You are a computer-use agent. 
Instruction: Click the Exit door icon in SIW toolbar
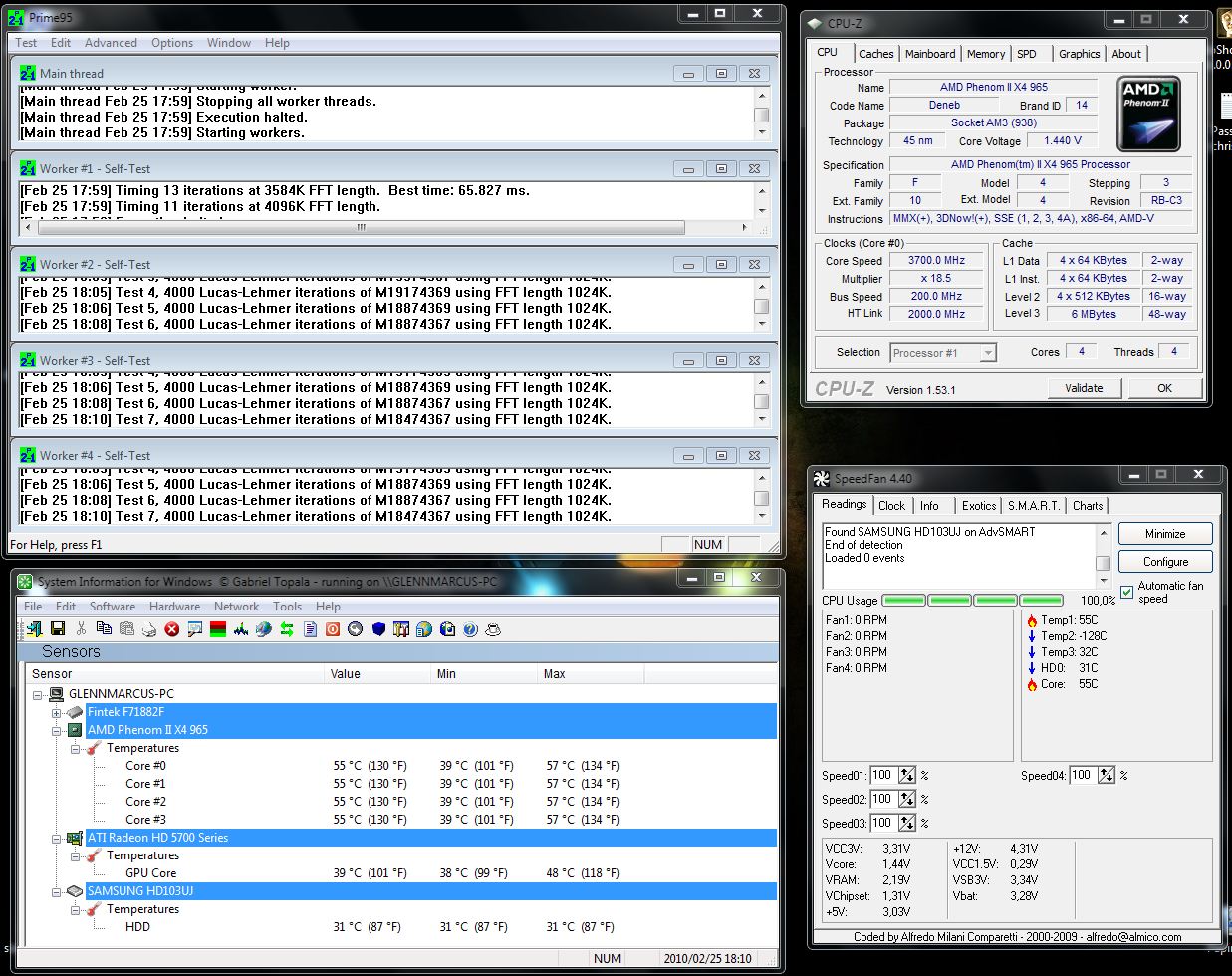(35, 629)
